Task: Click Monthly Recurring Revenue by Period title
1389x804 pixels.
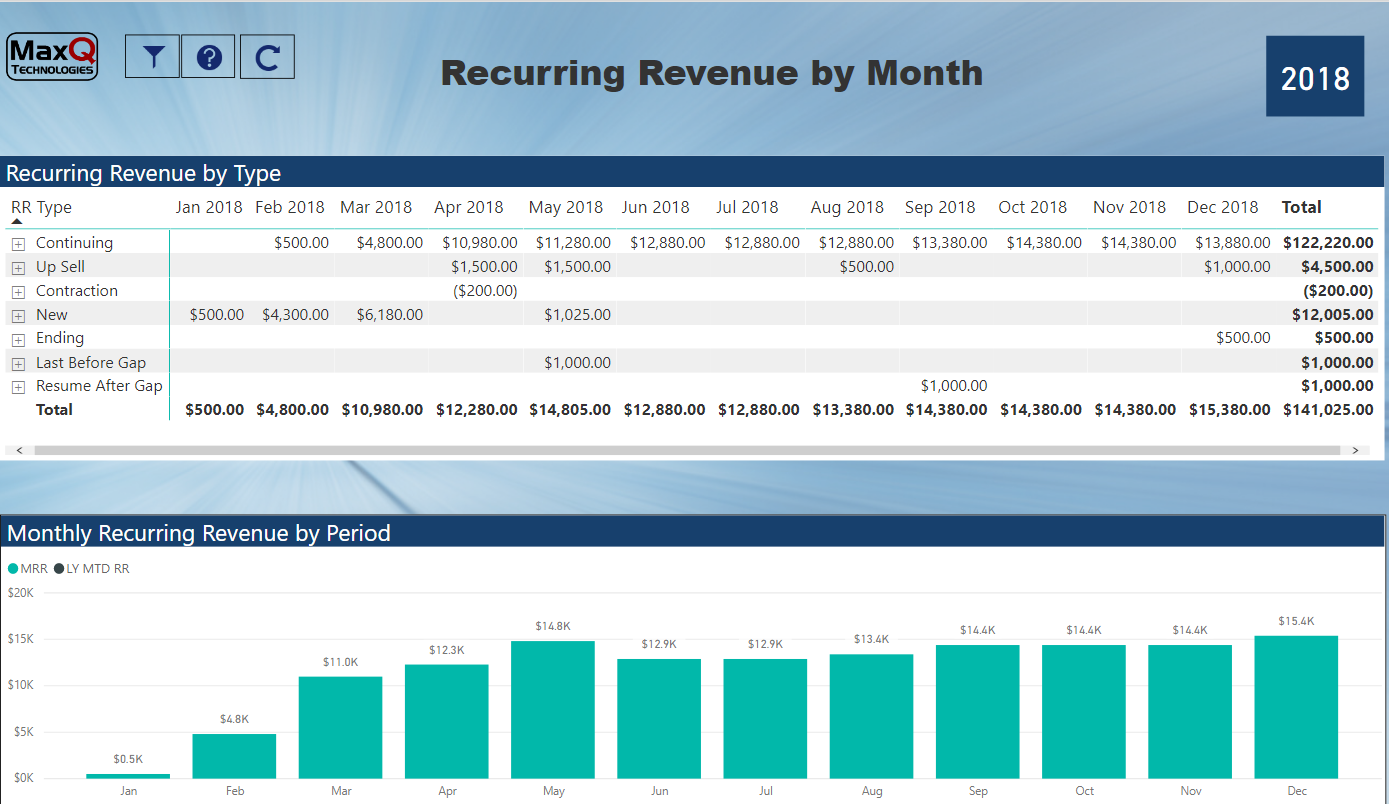Action: point(198,533)
